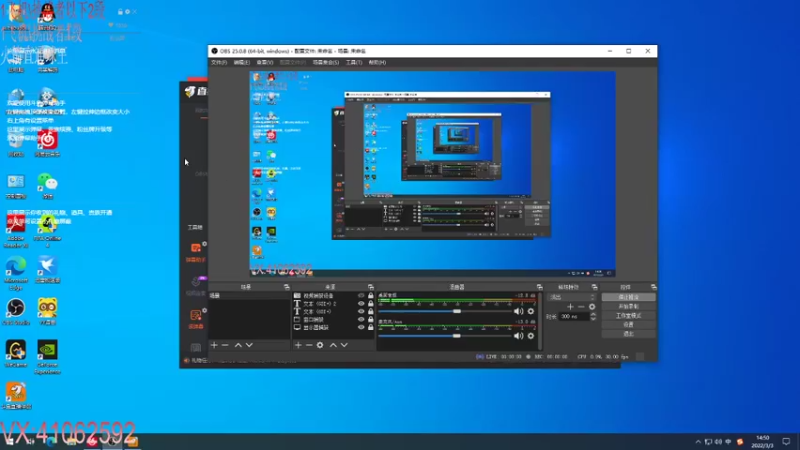Mute the desktop audio speaker icon
Viewport: 800px width, 450px height.
click(x=518, y=311)
